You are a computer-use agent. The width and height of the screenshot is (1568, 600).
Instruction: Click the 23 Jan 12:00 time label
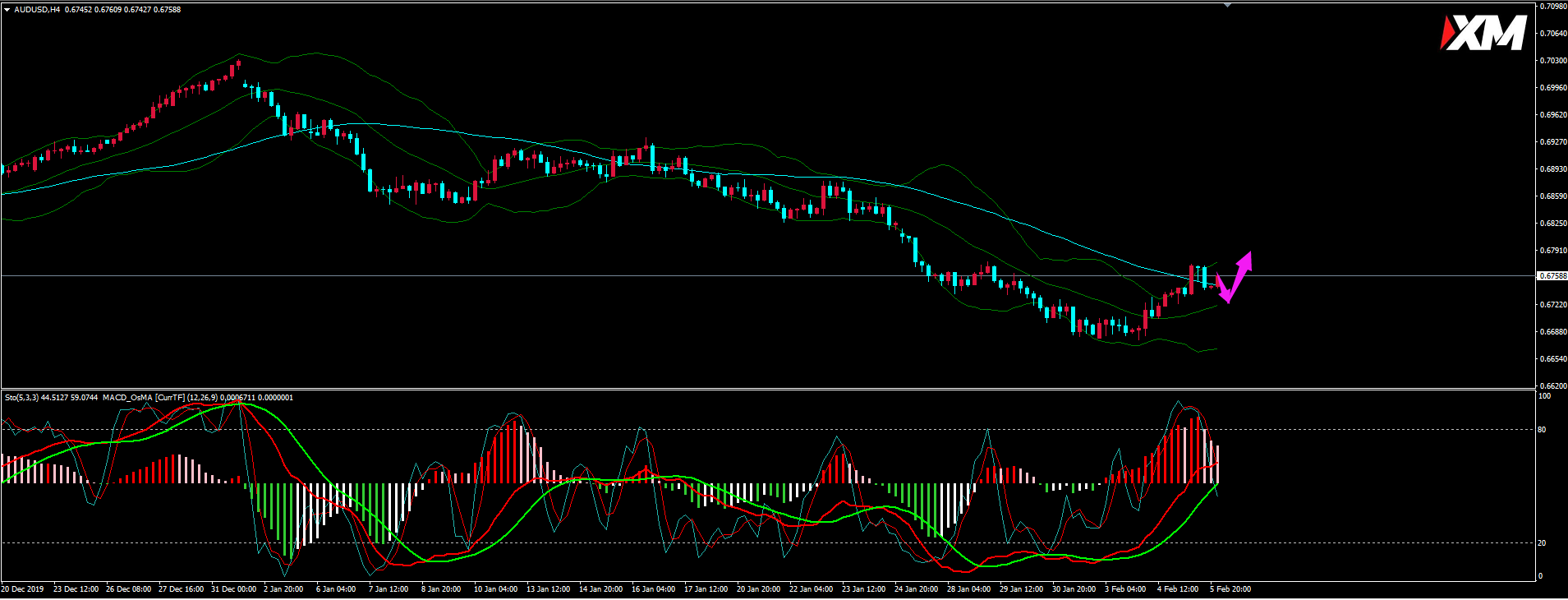coord(864,589)
